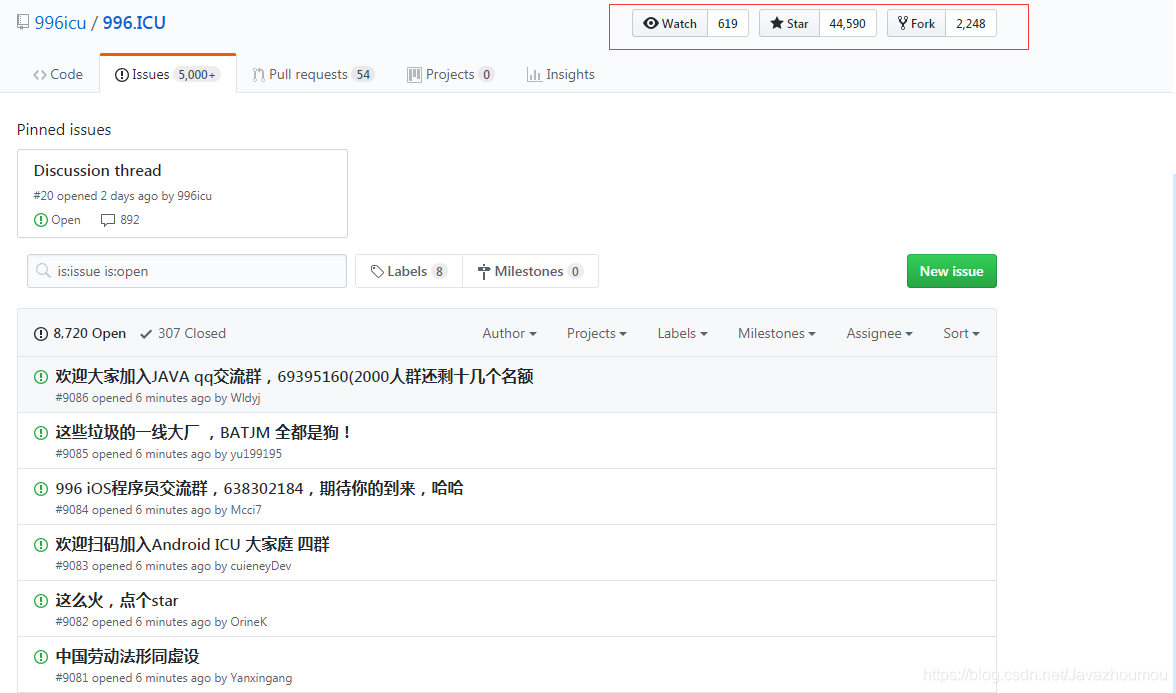Switch to the Code tab
The height and width of the screenshot is (693, 1176).
[x=58, y=74]
